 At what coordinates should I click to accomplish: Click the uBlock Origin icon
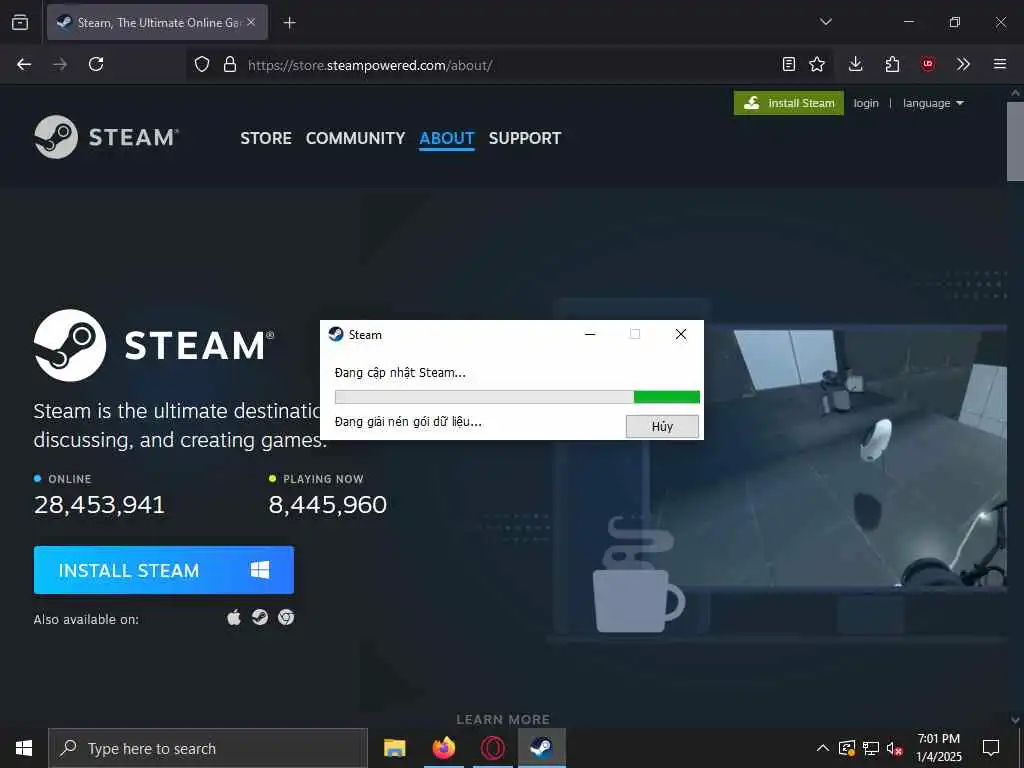pos(927,64)
